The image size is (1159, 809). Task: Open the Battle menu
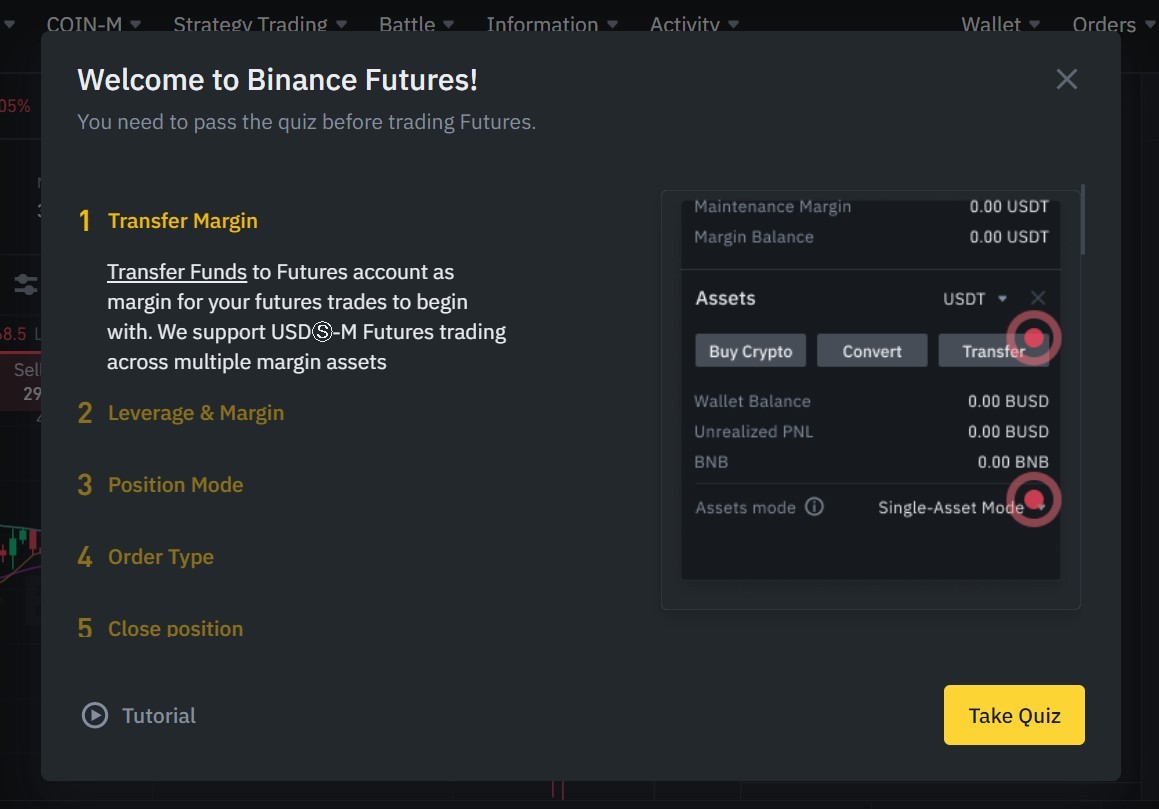pos(416,24)
